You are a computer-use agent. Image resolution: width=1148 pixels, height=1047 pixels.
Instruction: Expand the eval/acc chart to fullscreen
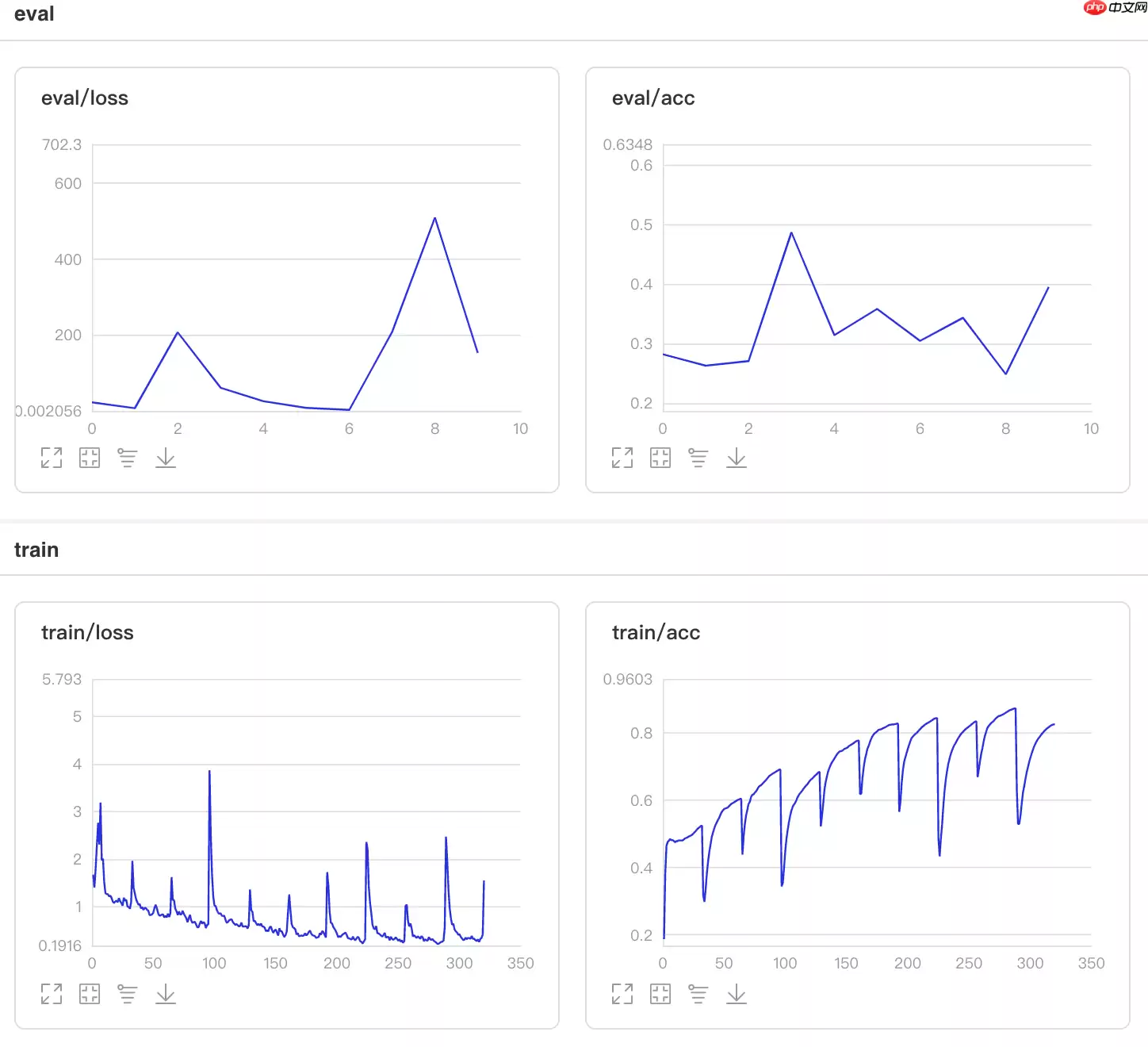(622, 458)
